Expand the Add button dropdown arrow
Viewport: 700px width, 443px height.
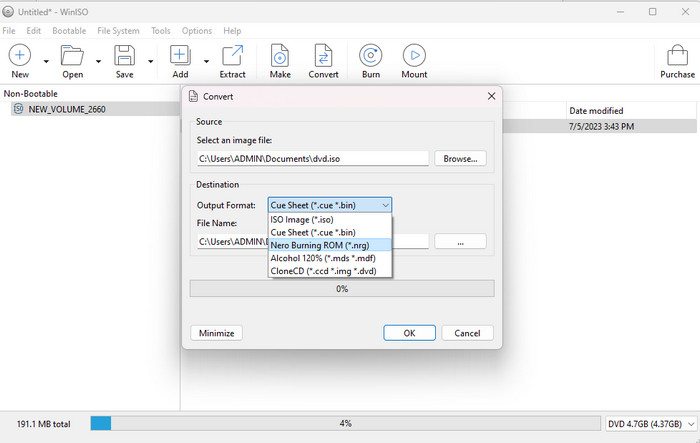click(206, 61)
